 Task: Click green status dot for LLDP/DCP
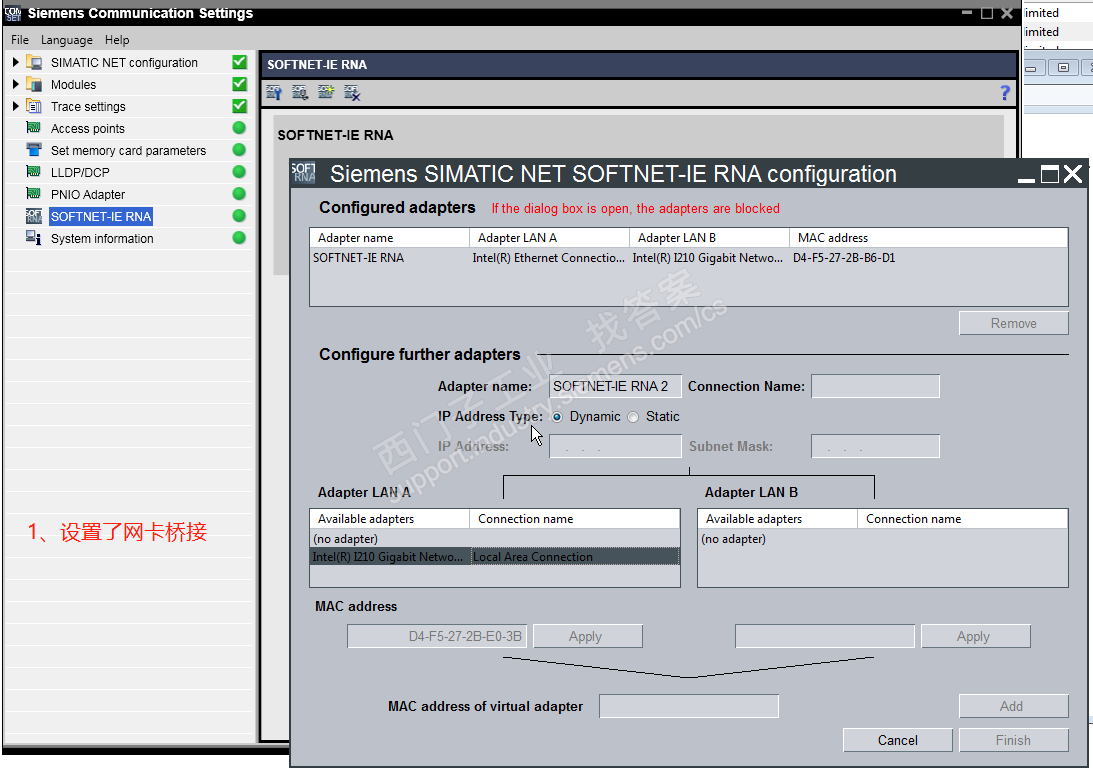(x=239, y=172)
